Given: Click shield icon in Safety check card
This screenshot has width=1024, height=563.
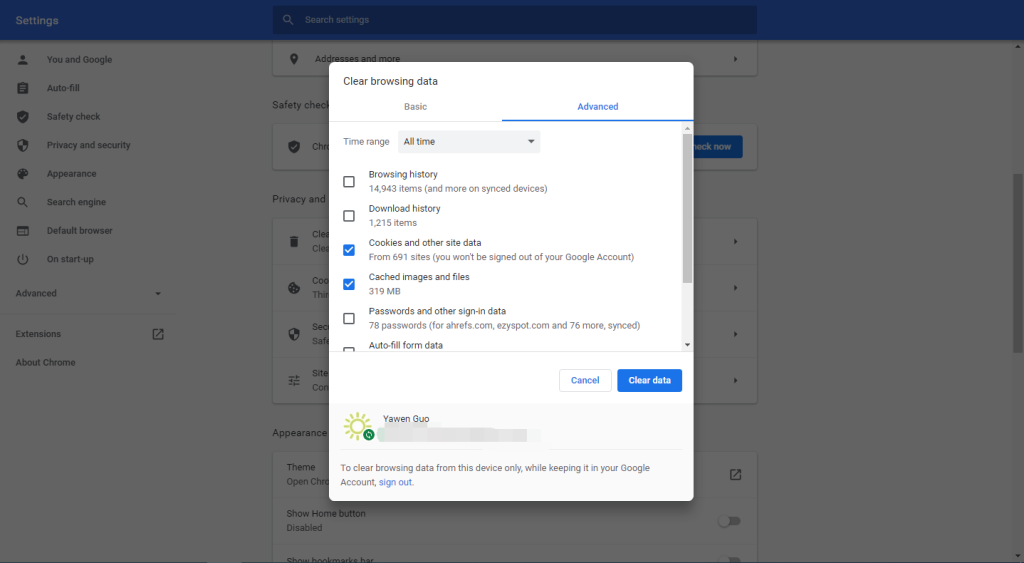Looking at the screenshot, I should (x=294, y=146).
